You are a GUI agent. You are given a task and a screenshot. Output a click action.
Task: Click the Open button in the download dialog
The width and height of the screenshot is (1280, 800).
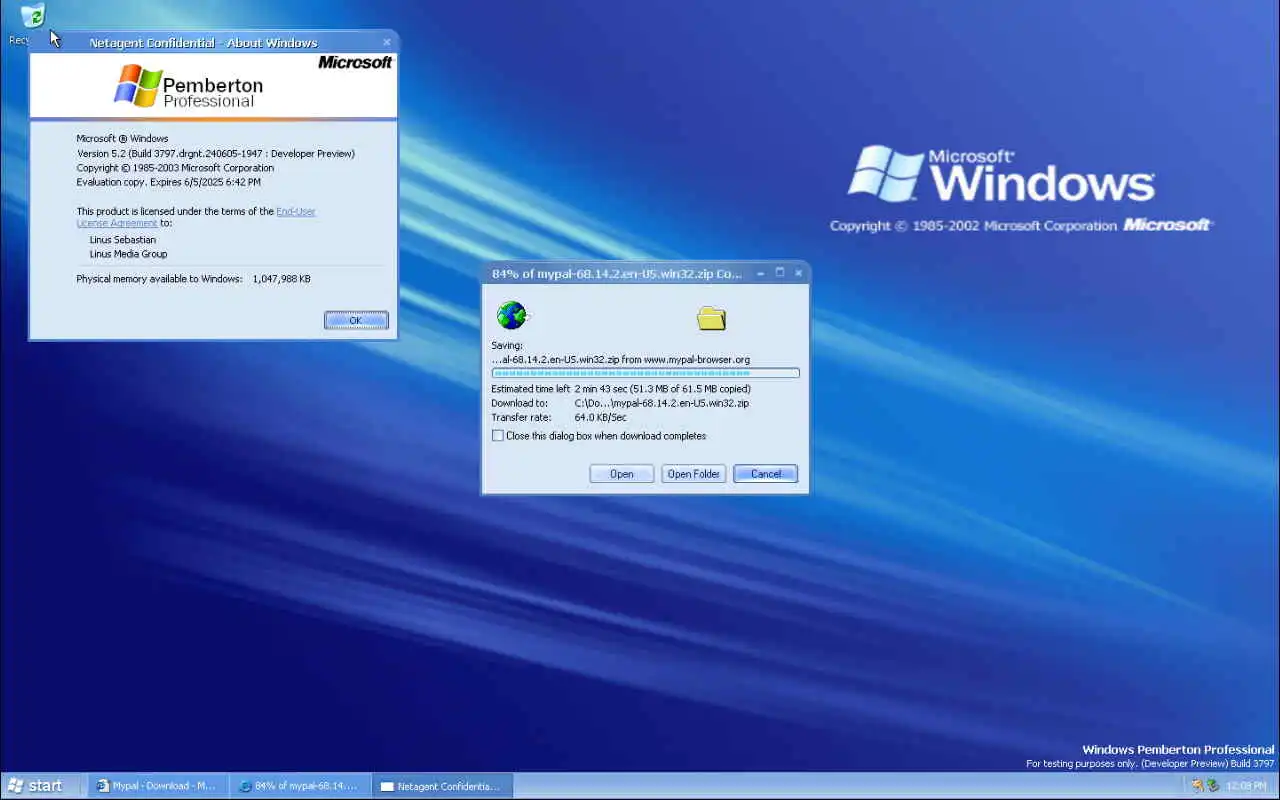pos(622,474)
